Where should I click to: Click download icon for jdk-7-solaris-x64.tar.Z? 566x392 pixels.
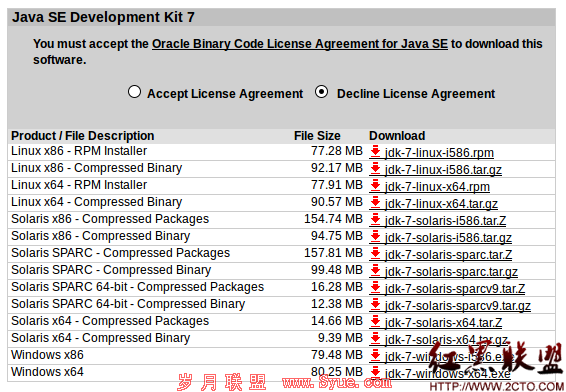[x=375, y=321]
